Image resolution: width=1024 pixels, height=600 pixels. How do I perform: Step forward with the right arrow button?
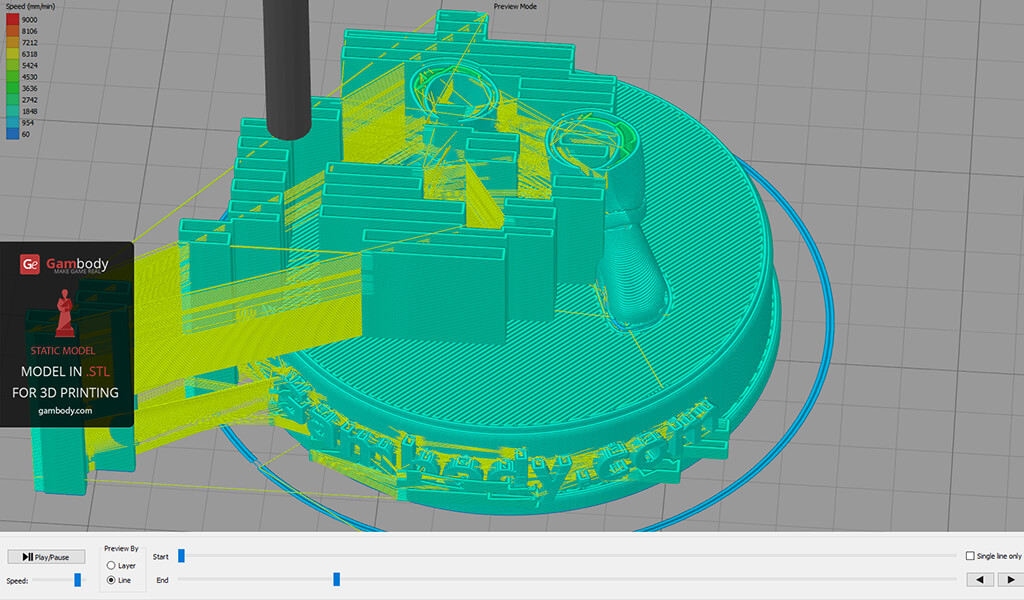(1009, 579)
